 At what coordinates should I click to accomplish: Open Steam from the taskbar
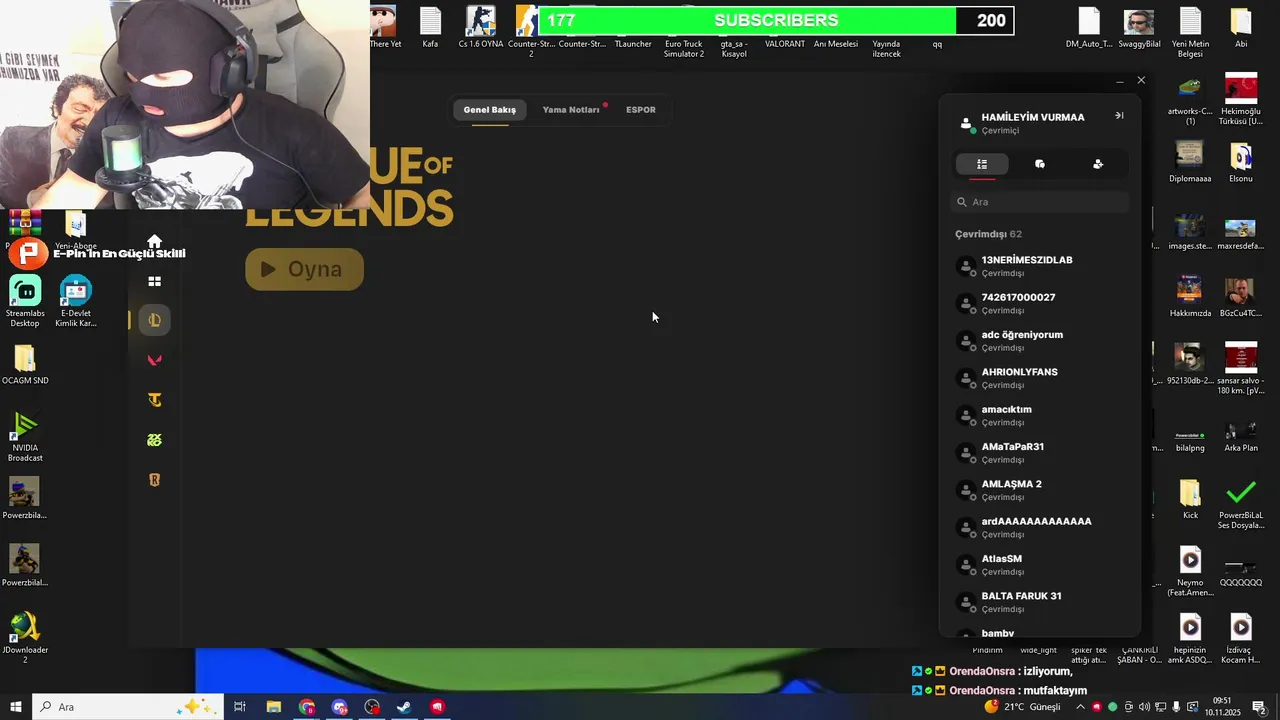pyautogui.click(x=404, y=707)
